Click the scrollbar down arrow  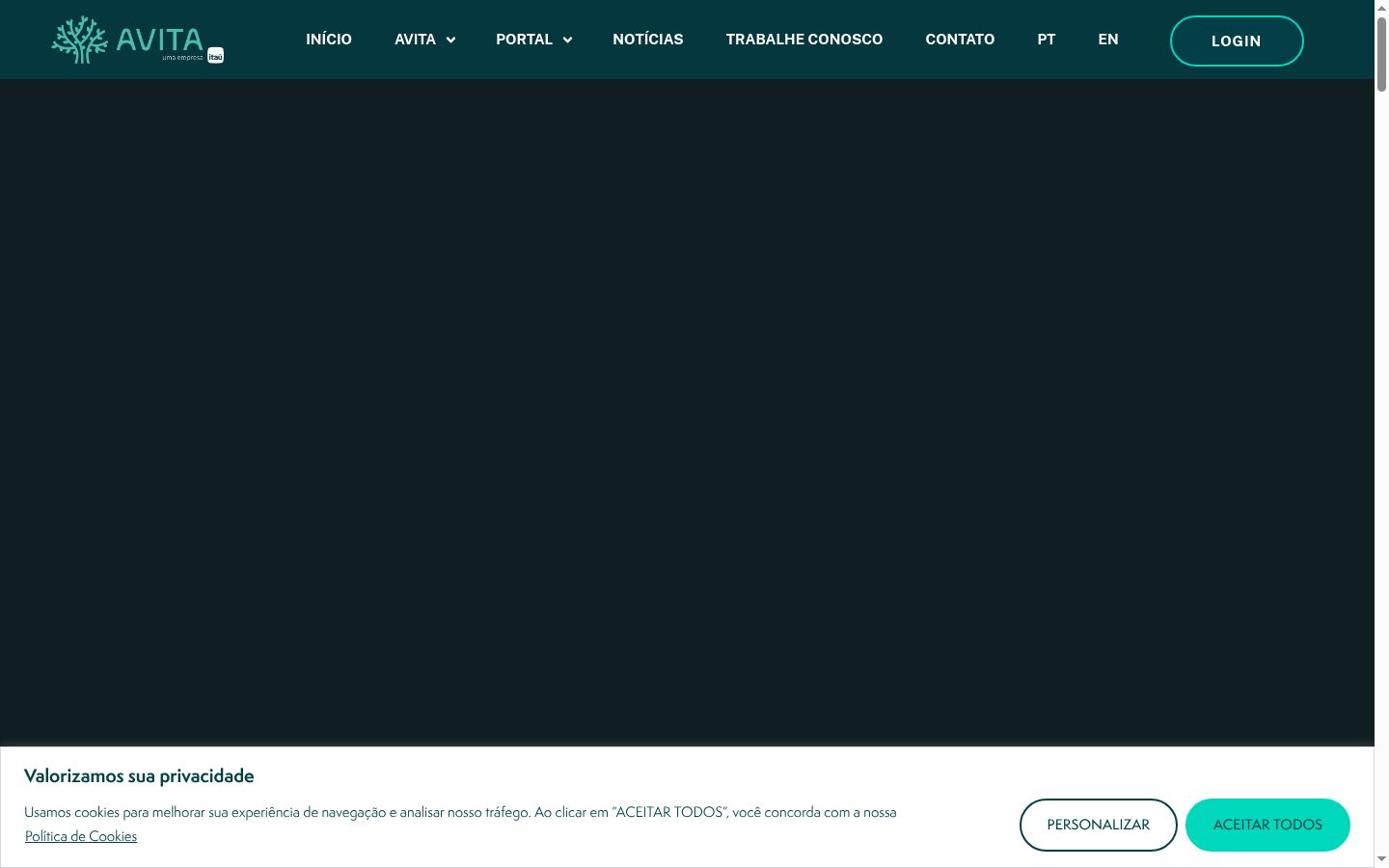coord(1381,859)
